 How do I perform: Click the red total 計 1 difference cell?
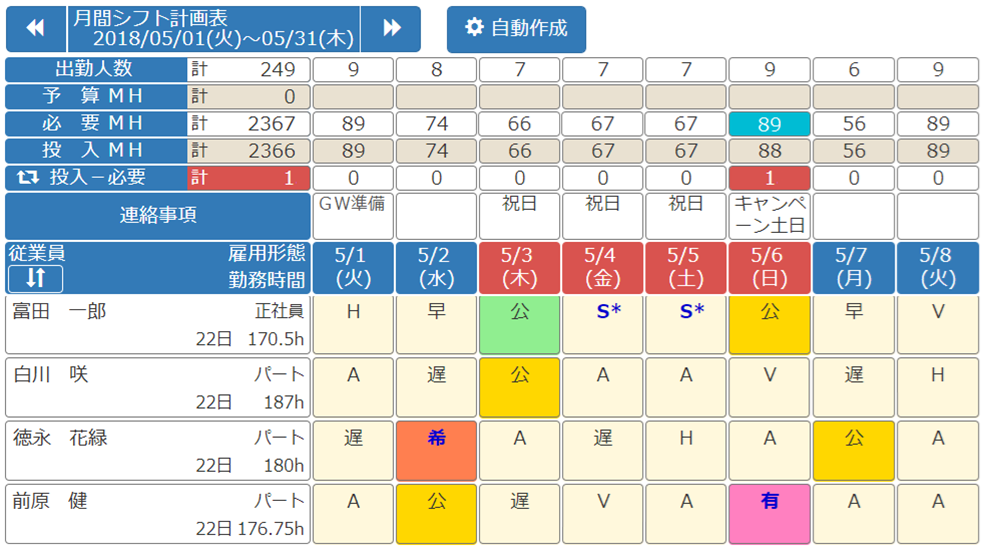(249, 178)
